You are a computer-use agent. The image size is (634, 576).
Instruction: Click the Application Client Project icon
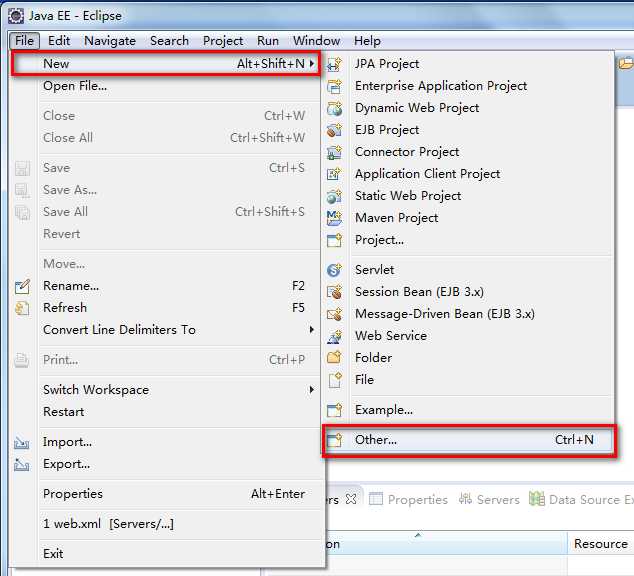[334, 174]
